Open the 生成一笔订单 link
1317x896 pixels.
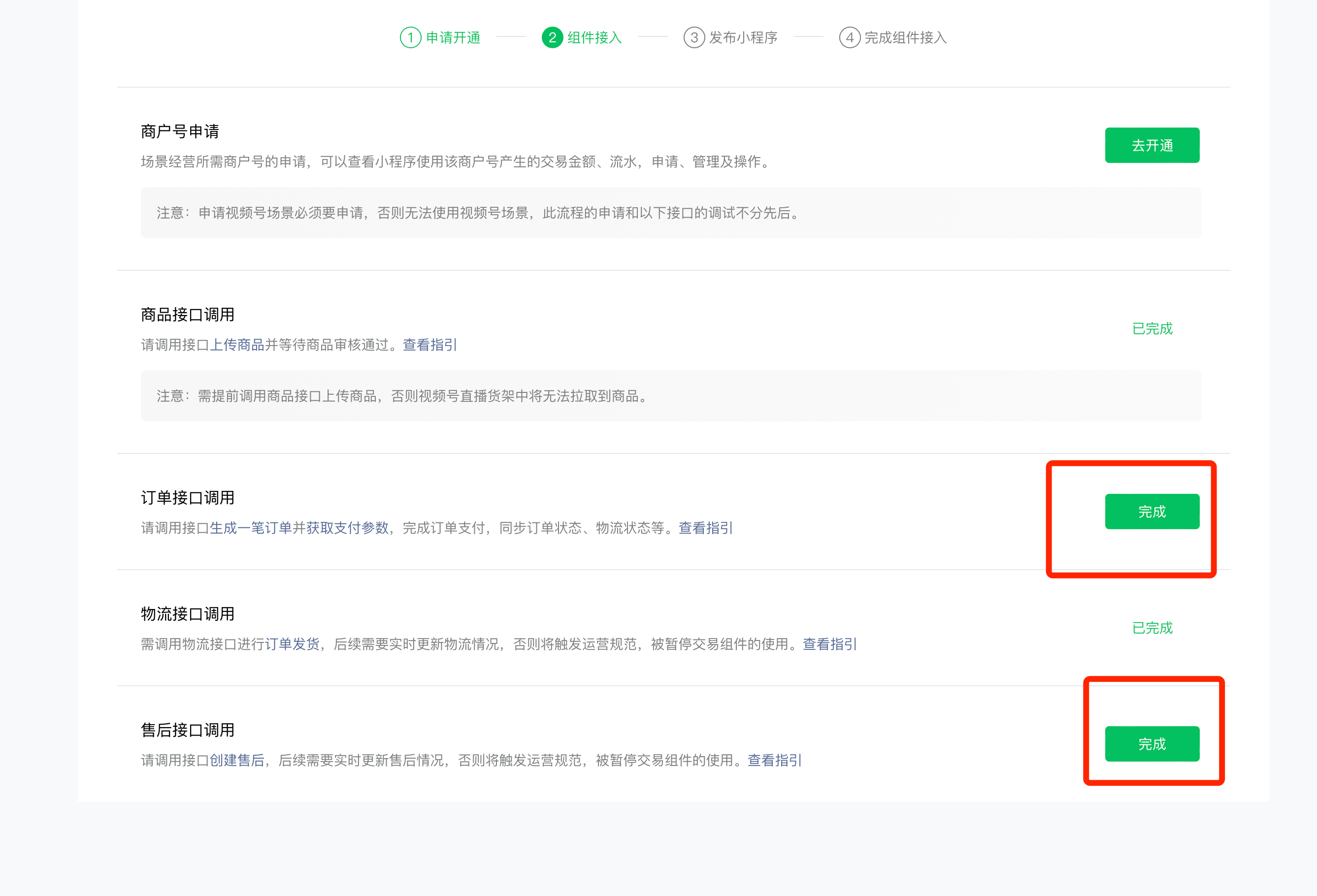pyautogui.click(x=251, y=528)
